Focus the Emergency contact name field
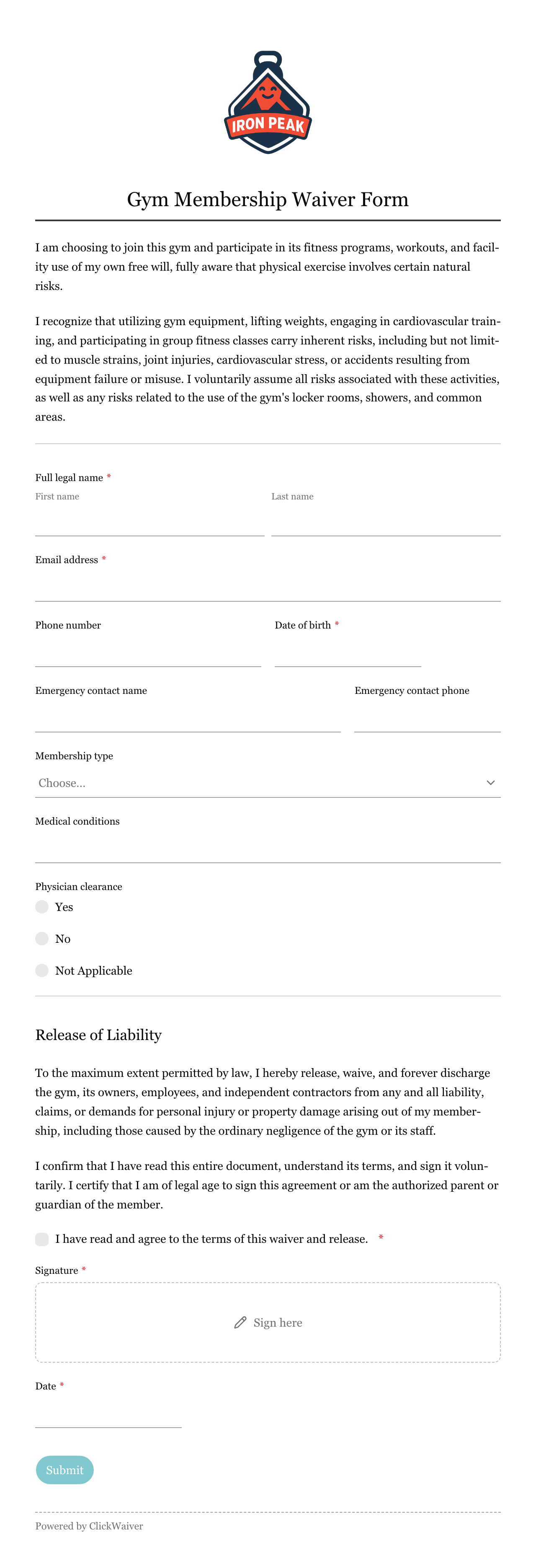Screen dimensions: 536x1568 [x=188, y=717]
